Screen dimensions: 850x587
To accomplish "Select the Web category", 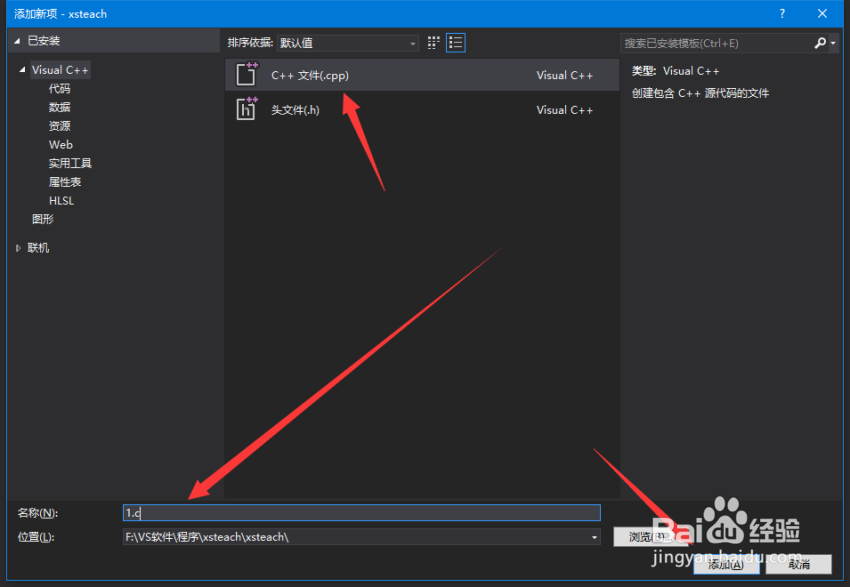I will point(61,145).
